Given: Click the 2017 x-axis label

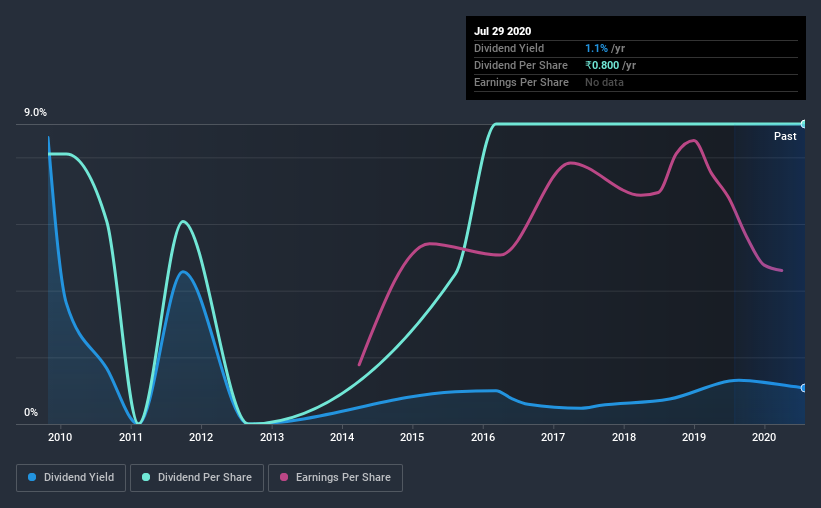Looking at the screenshot, I should click(553, 437).
